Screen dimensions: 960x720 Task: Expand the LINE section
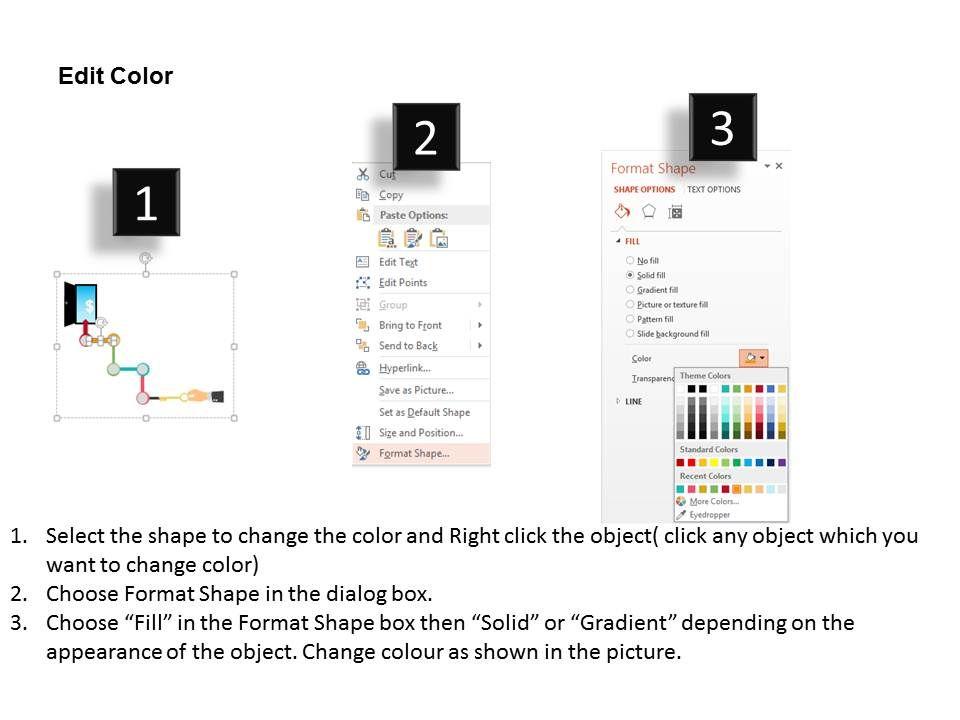[618, 401]
